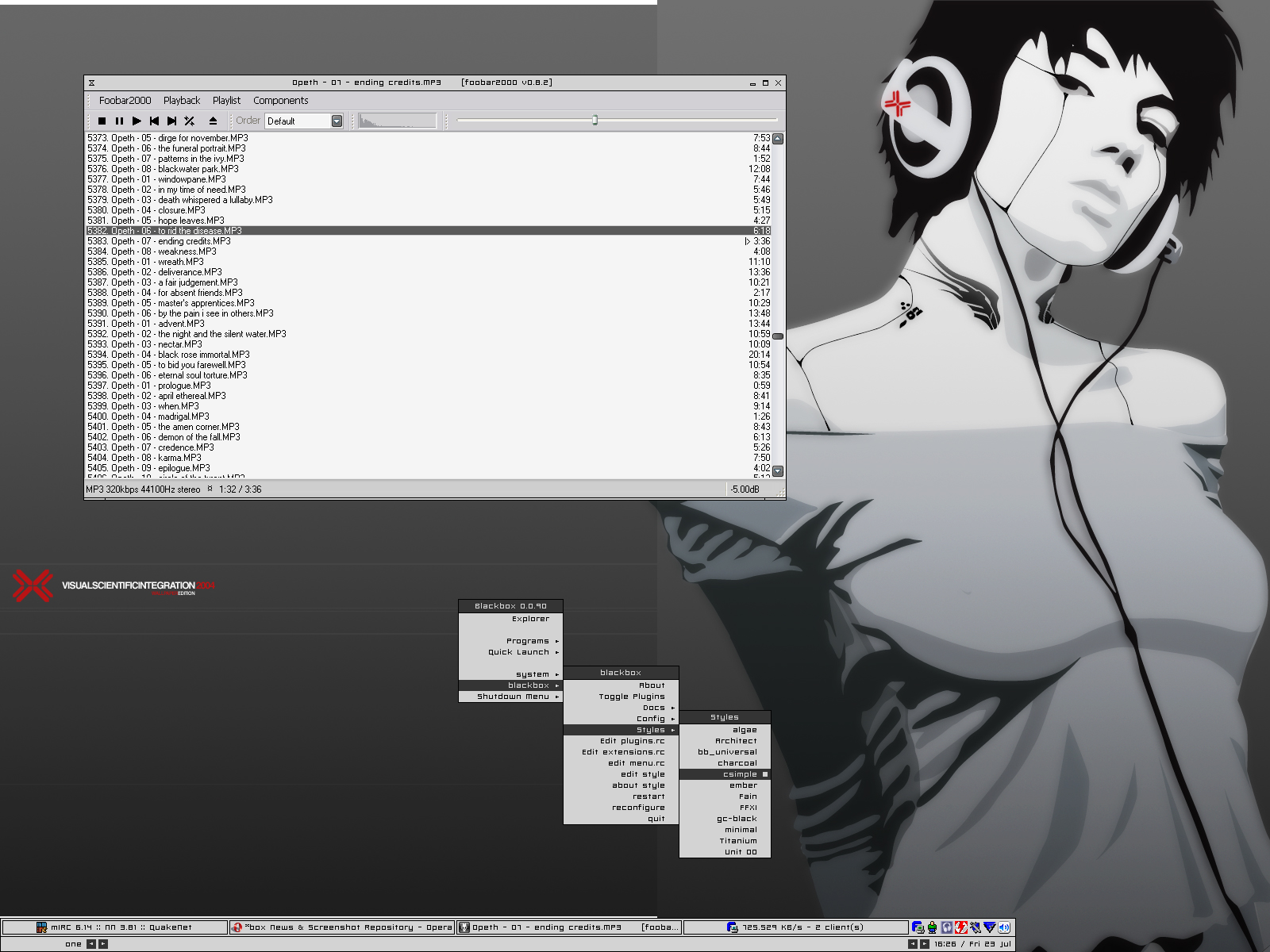Screen dimensions: 1270x952
Task: Select the Architect style
Action: 725,741
